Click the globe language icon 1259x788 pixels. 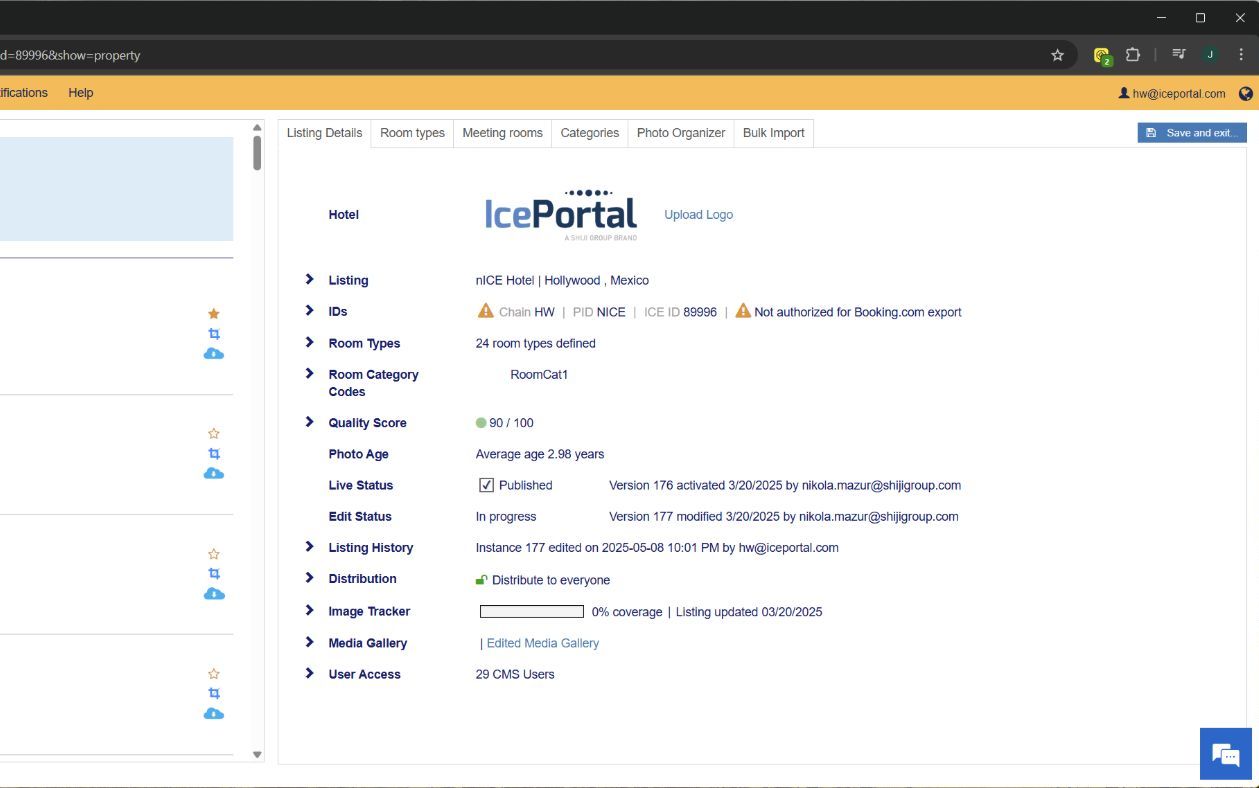[x=1245, y=93]
